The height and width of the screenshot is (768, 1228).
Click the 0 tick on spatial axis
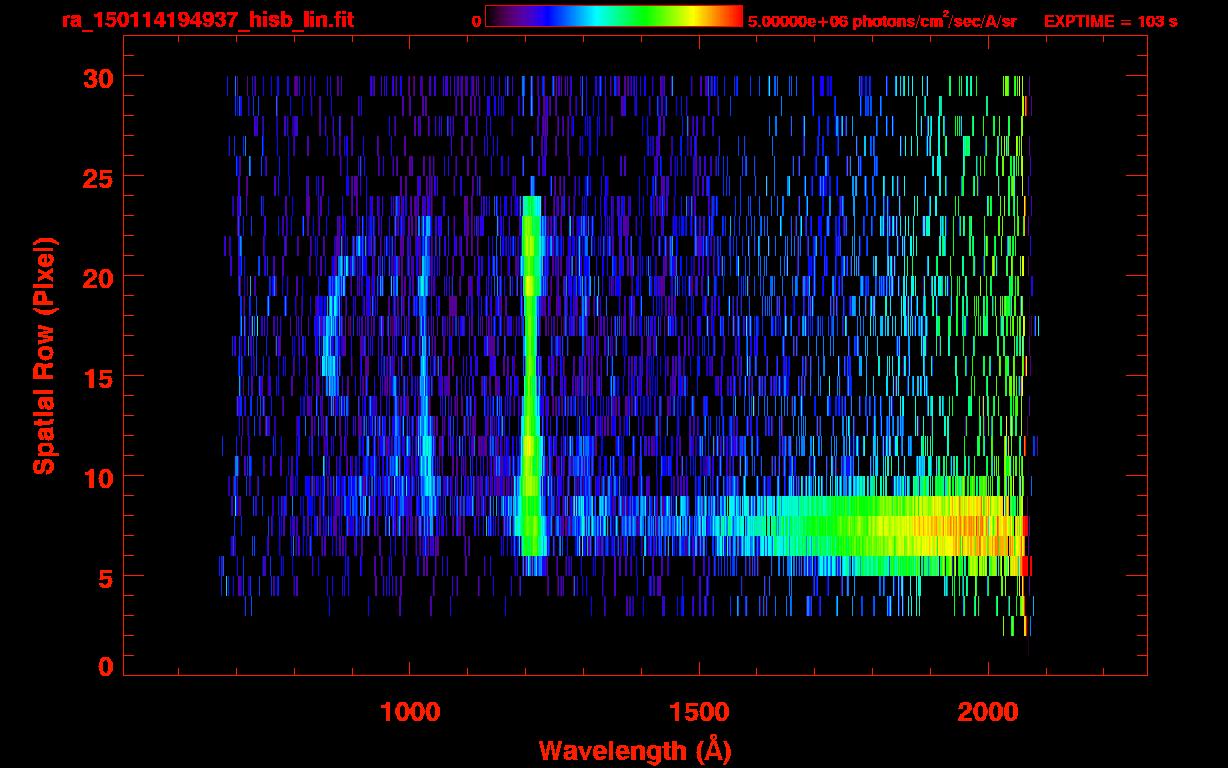click(104, 667)
